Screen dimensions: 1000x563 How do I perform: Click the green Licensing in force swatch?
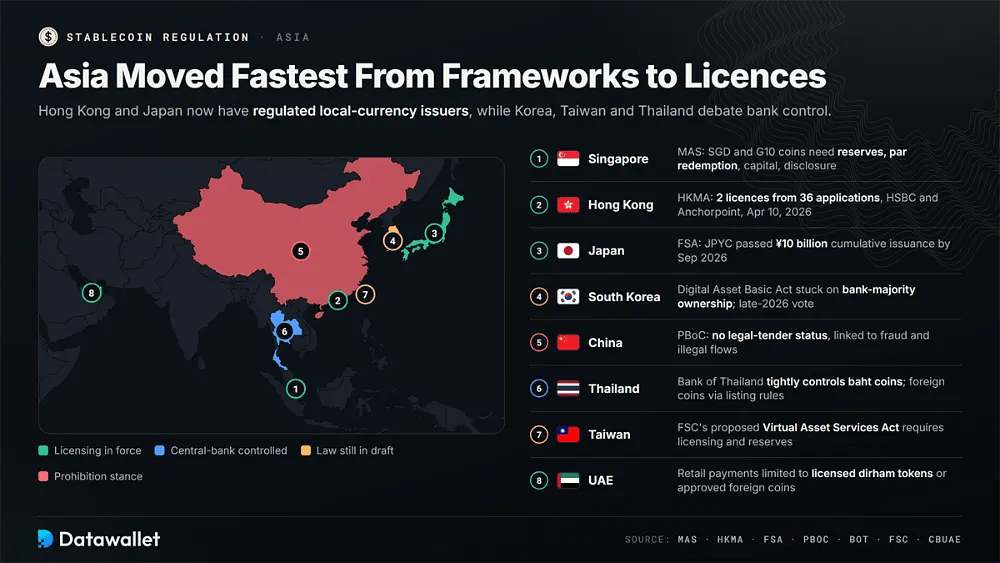43,450
